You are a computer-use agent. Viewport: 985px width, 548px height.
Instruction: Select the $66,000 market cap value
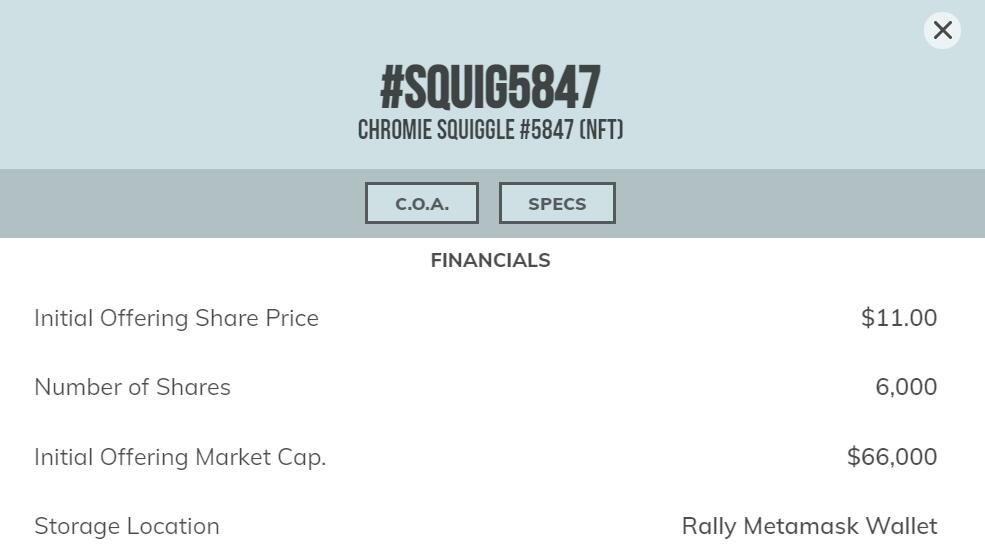tap(892, 457)
